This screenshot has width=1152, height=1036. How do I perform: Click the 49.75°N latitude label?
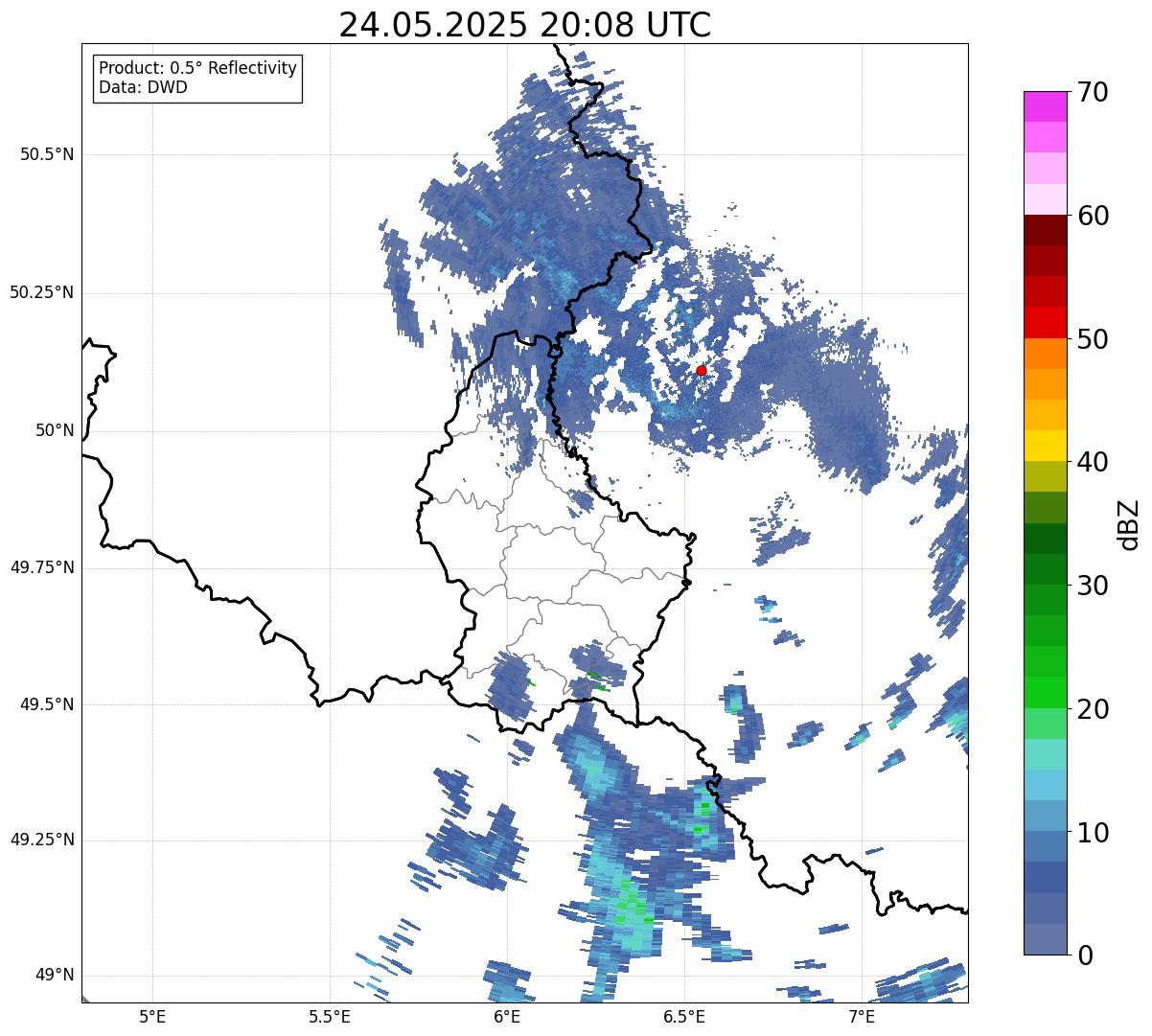[x=42, y=567]
